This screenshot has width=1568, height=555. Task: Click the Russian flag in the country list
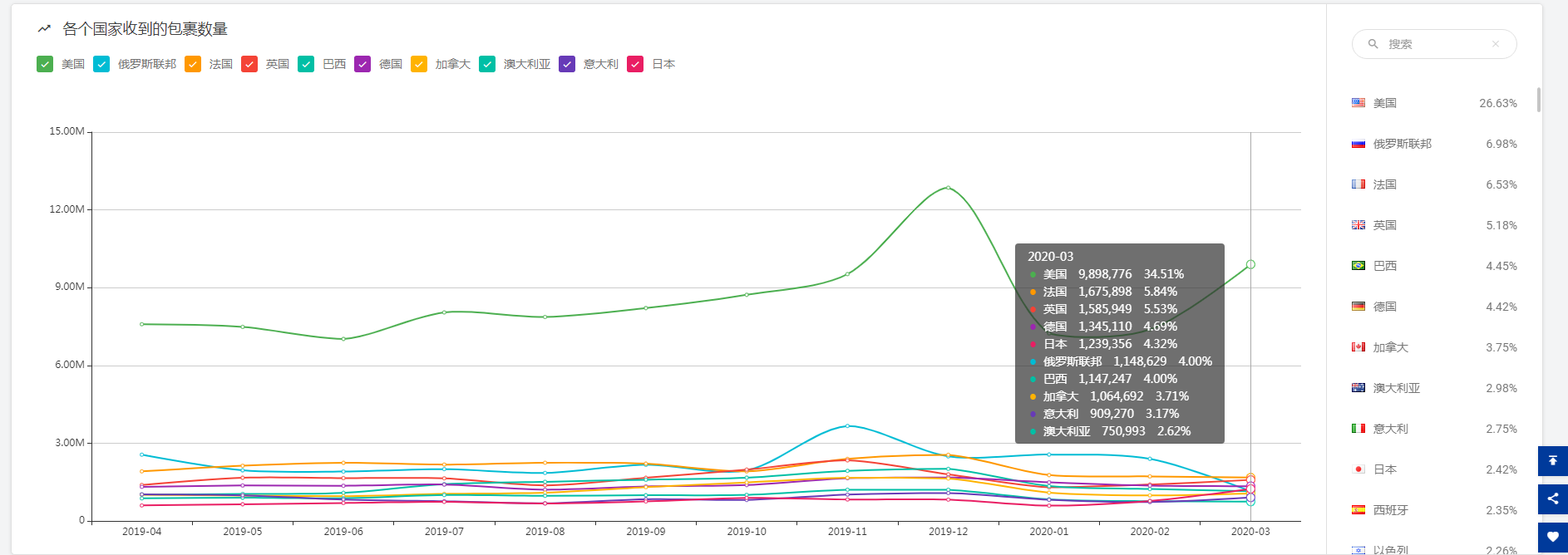[x=1358, y=144]
